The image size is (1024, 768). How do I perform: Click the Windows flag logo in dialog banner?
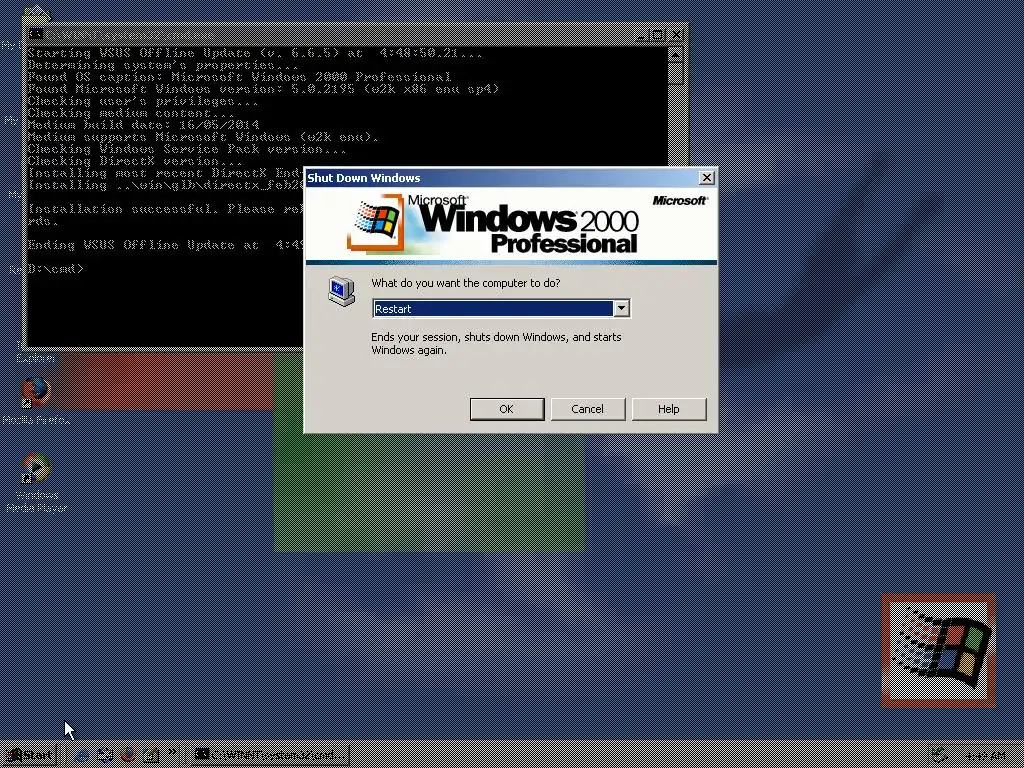376,222
